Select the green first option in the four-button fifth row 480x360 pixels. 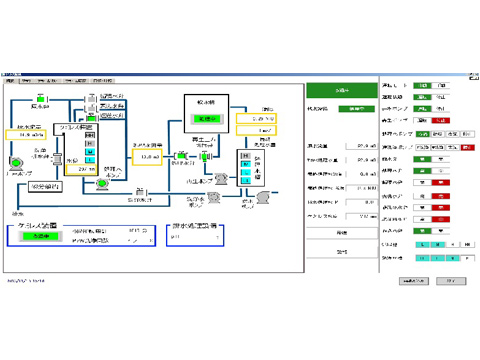[x=423, y=134]
